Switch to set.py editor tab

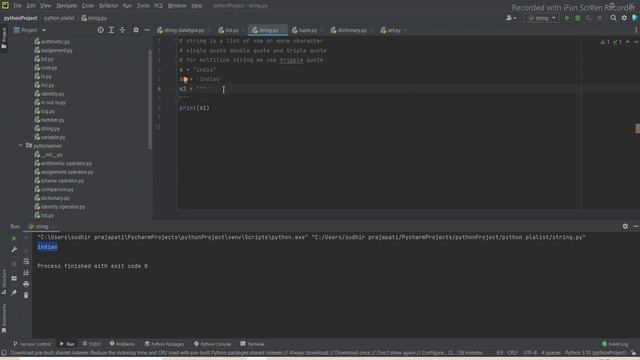click(x=394, y=30)
